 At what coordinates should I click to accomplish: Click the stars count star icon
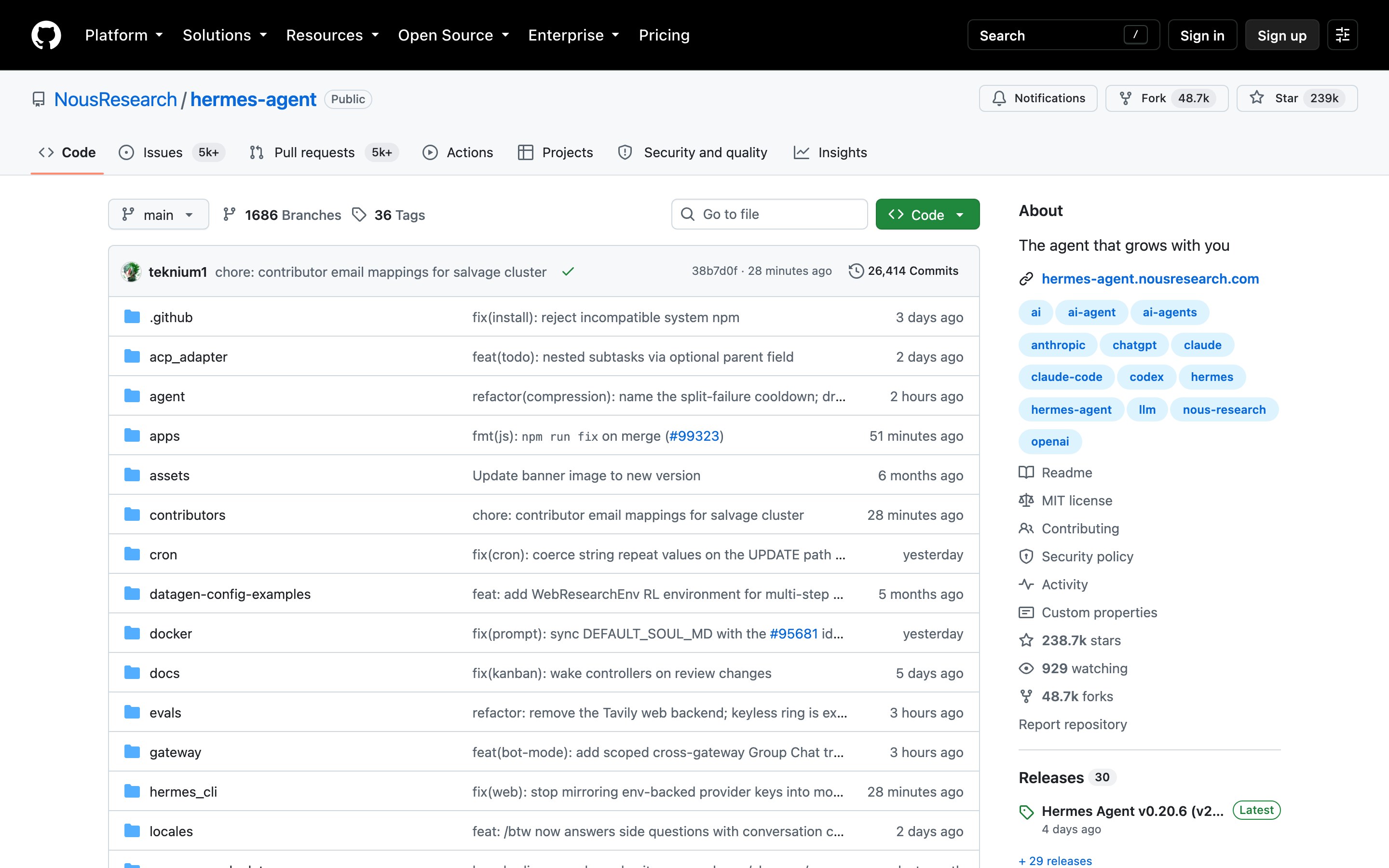pos(1026,640)
